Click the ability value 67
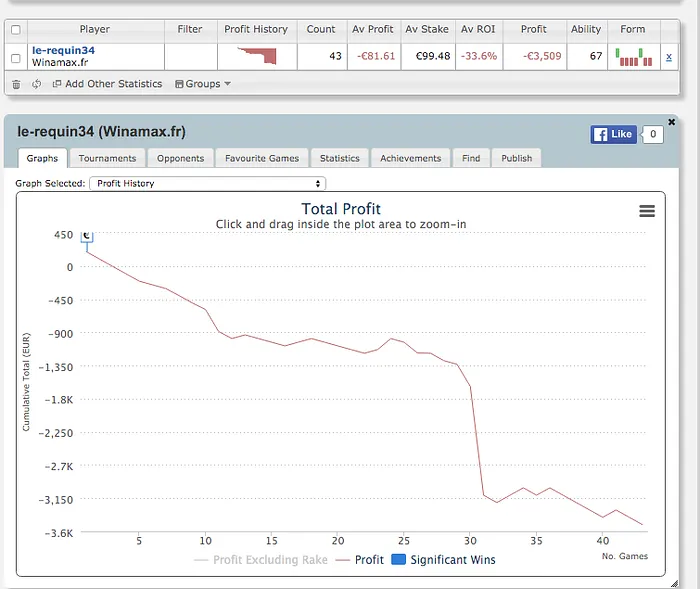Image resolution: width=700 pixels, height=589 pixels. pos(596,56)
